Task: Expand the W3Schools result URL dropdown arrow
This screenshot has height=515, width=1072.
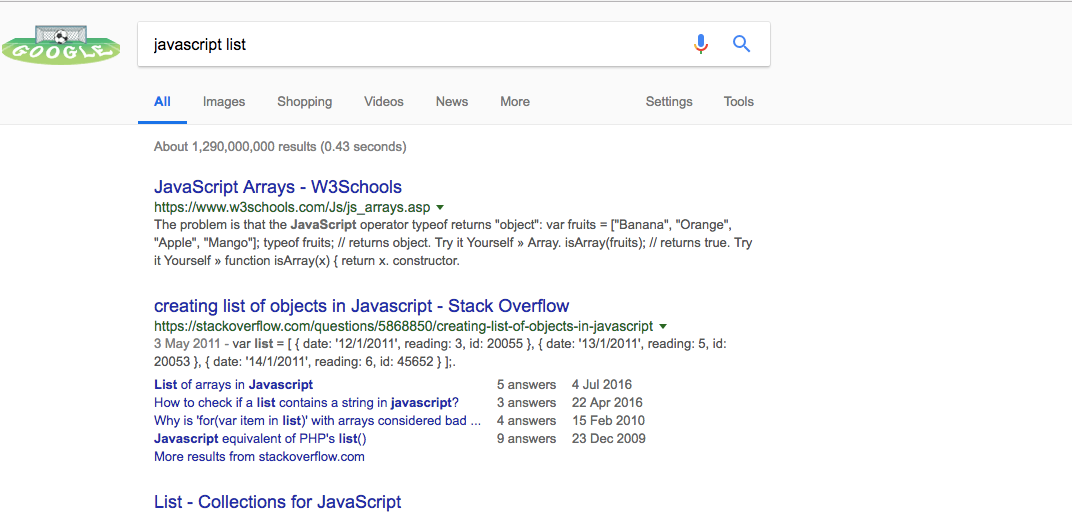Action: [440, 207]
